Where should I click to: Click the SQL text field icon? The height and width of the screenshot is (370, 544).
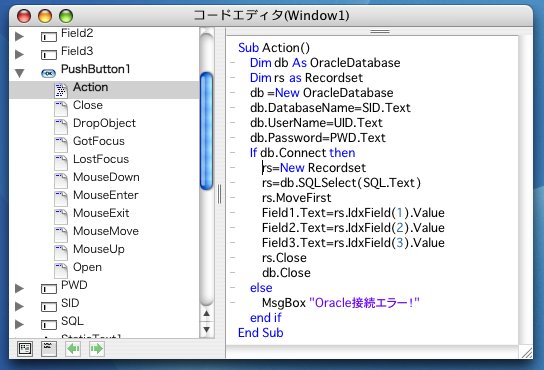(49, 325)
